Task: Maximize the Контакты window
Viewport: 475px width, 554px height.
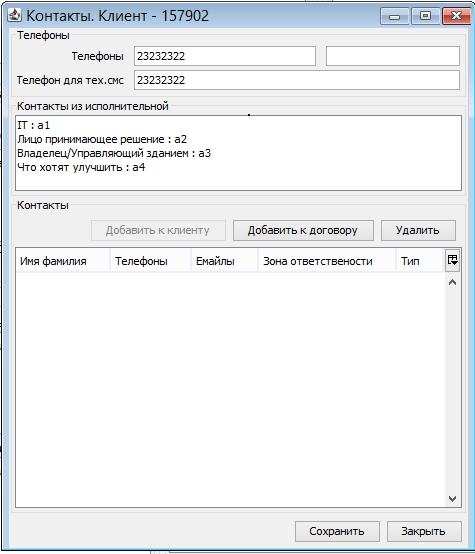Action: coord(426,16)
